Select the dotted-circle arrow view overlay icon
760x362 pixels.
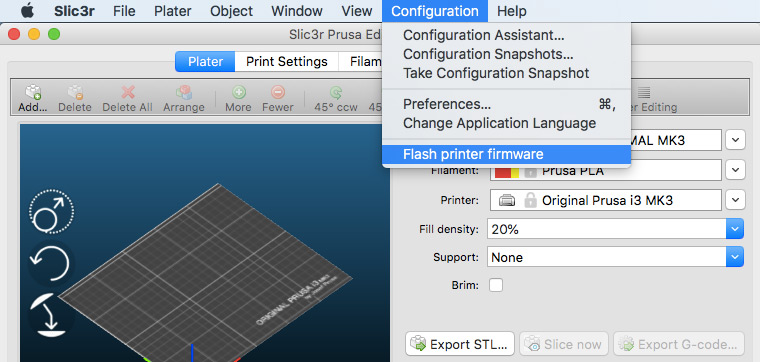click(51, 211)
